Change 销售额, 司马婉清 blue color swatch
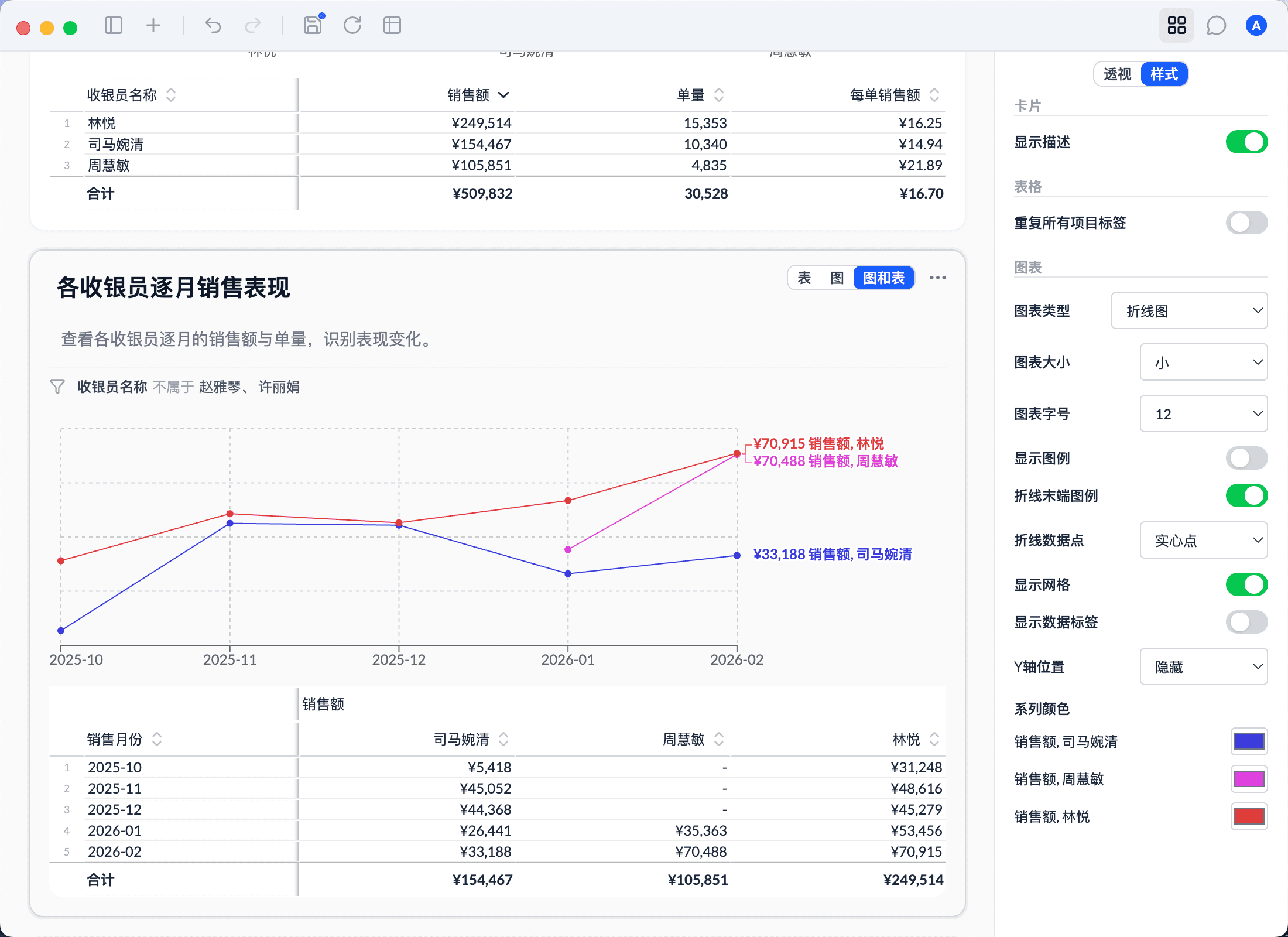The height and width of the screenshot is (937, 1288). coord(1249,741)
